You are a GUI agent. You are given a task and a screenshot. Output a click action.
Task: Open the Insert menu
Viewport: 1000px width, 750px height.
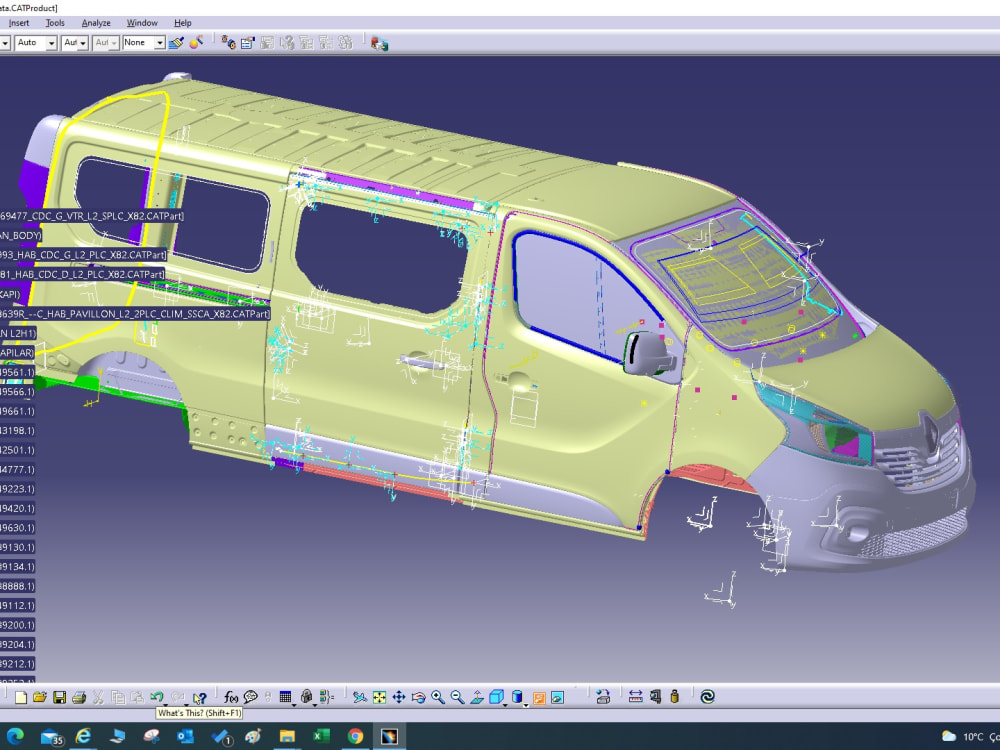point(18,23)
